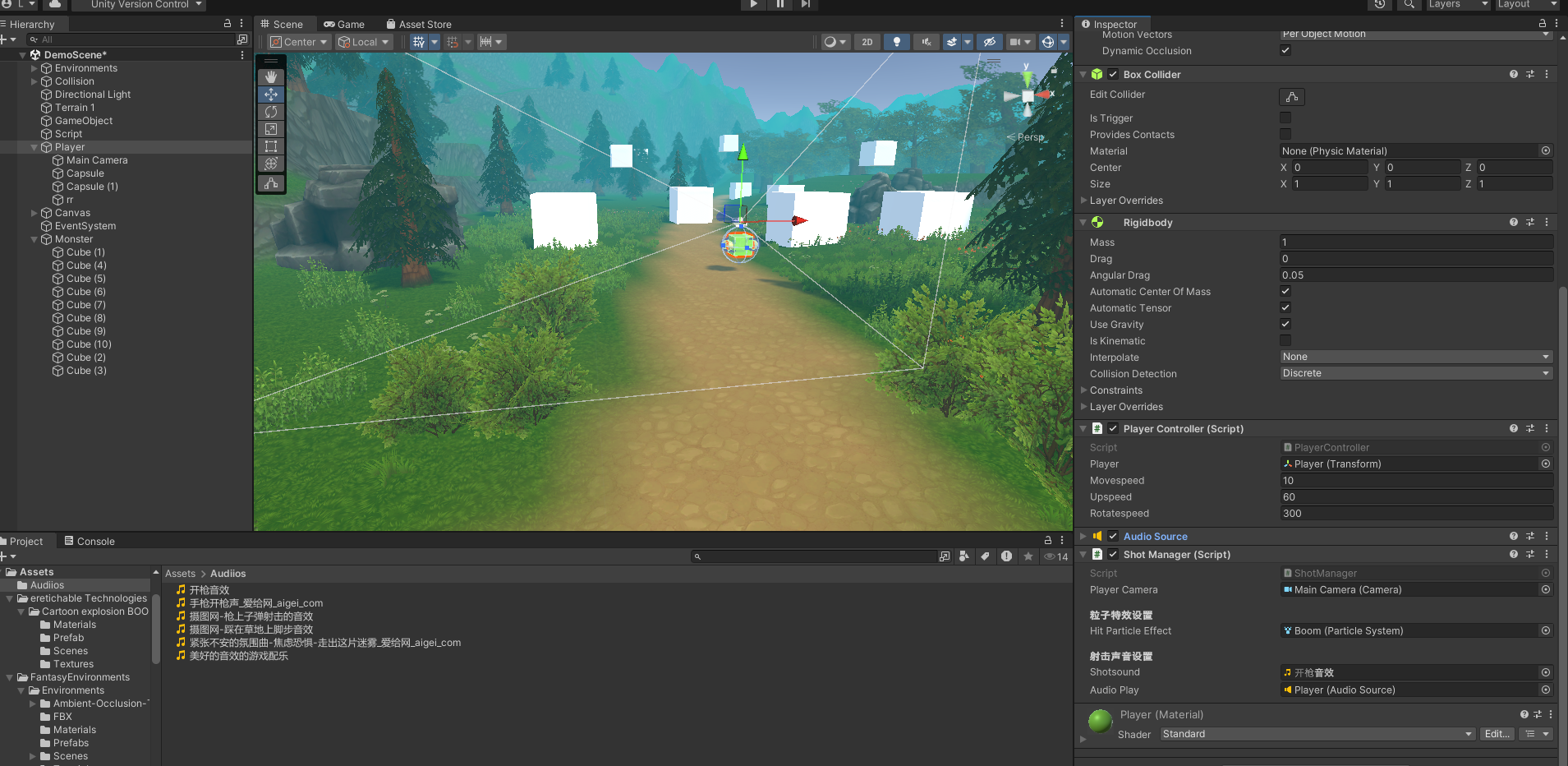
Task: Save search favorite star icon
Action: [1028, 556]
